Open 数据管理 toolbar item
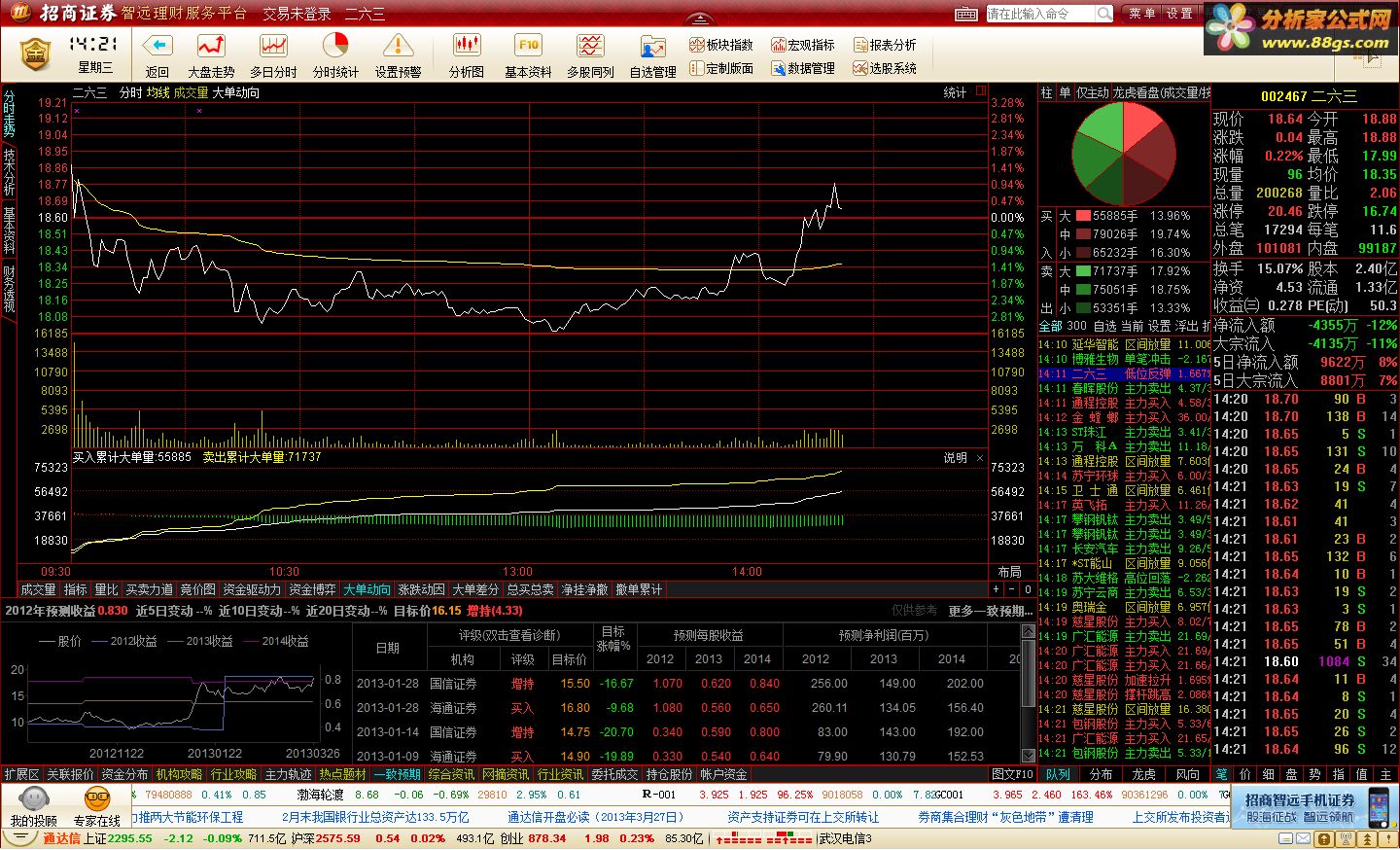Image resolution: width=1400 pixels, height=850 pixels. tap(803, 68)
